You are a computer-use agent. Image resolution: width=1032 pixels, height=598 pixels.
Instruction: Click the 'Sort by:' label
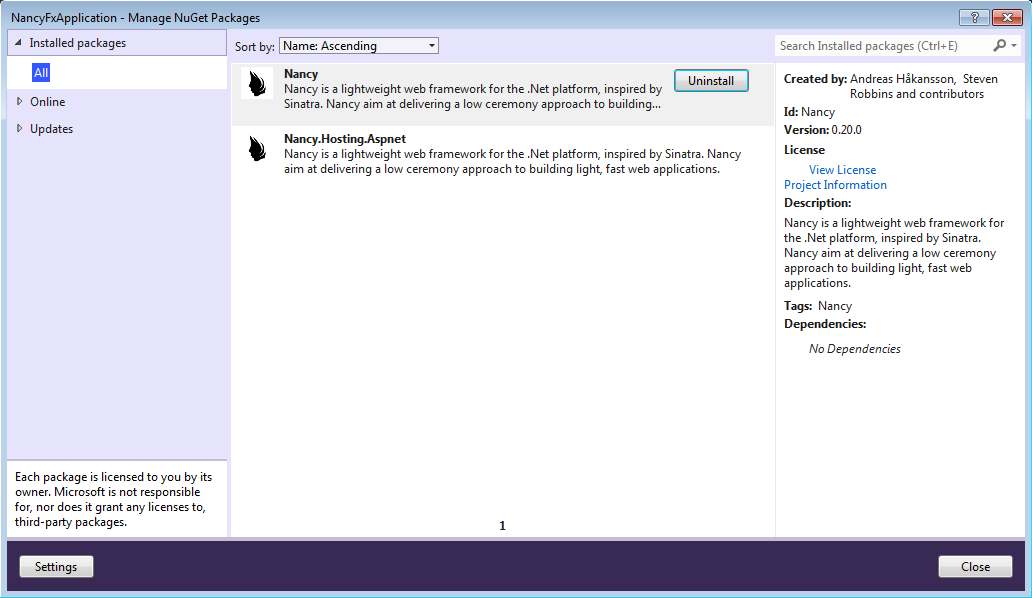(x=255, y=47)
